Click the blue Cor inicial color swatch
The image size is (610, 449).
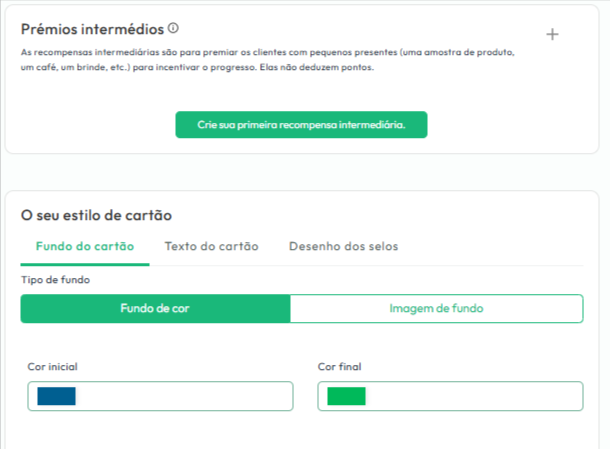pyautogui.click(x=57, y=396)
